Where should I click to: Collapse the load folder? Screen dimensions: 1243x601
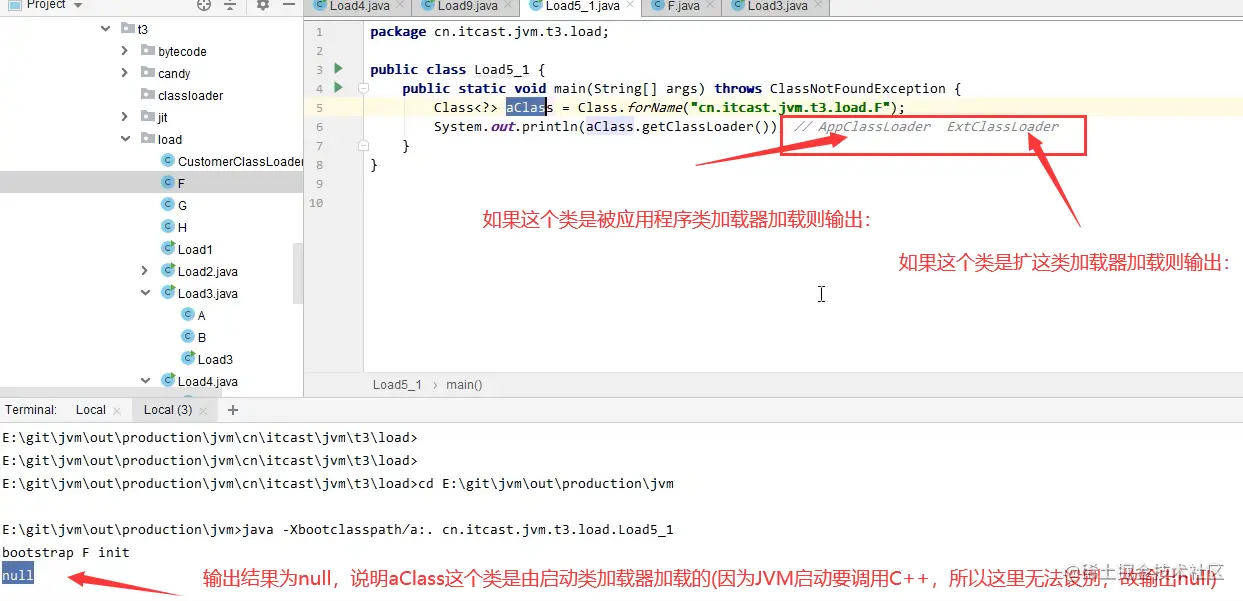tap(125, 139)
